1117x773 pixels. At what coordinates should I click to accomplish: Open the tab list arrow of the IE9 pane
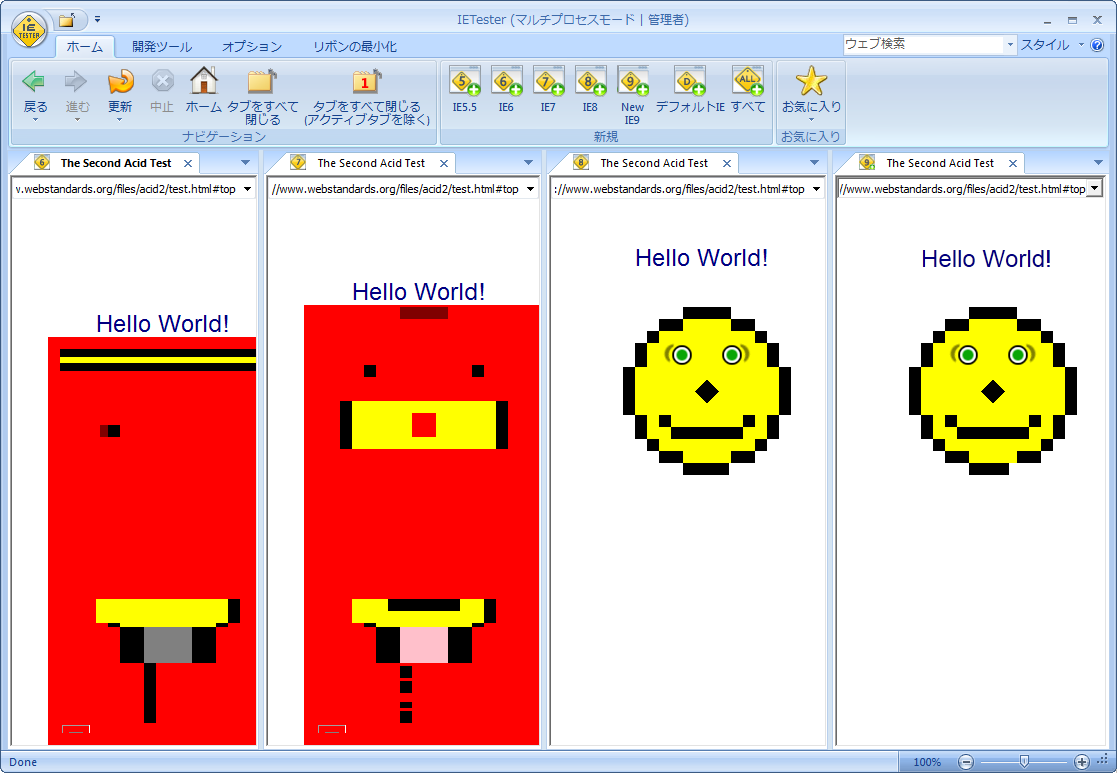(1098, 162)
